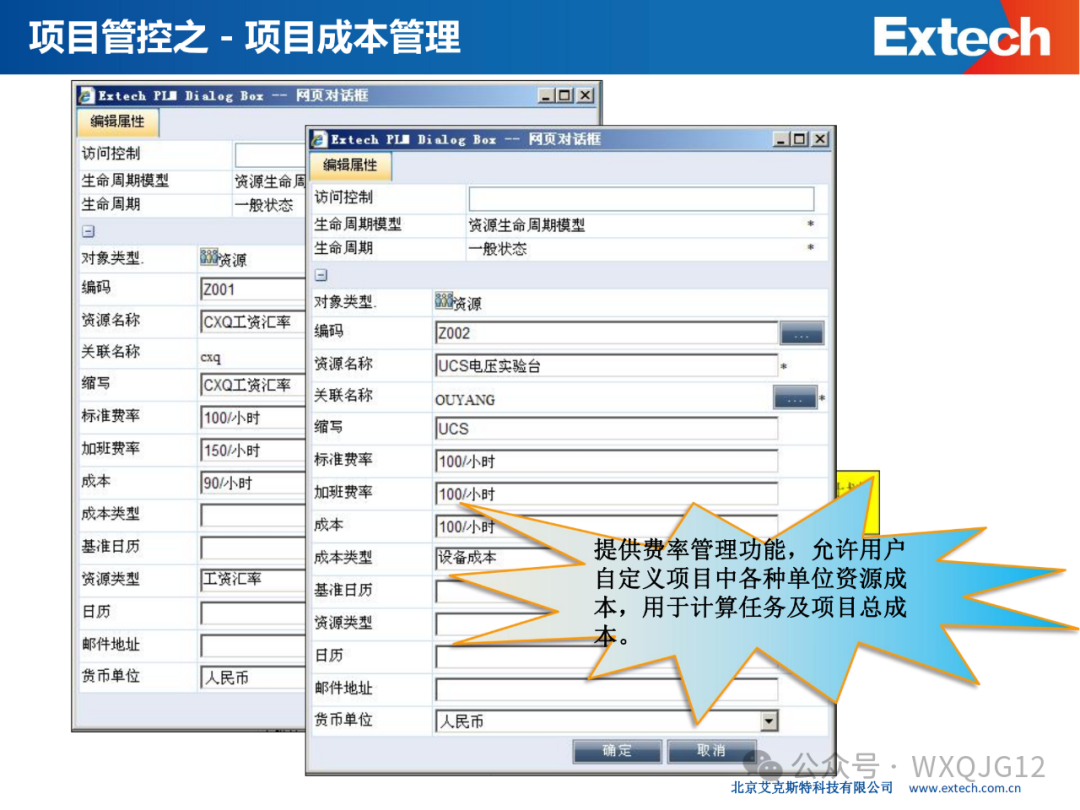Click the browse button beside 编码 Z002
Screen dimensions: 1080x810
[801, 334]
